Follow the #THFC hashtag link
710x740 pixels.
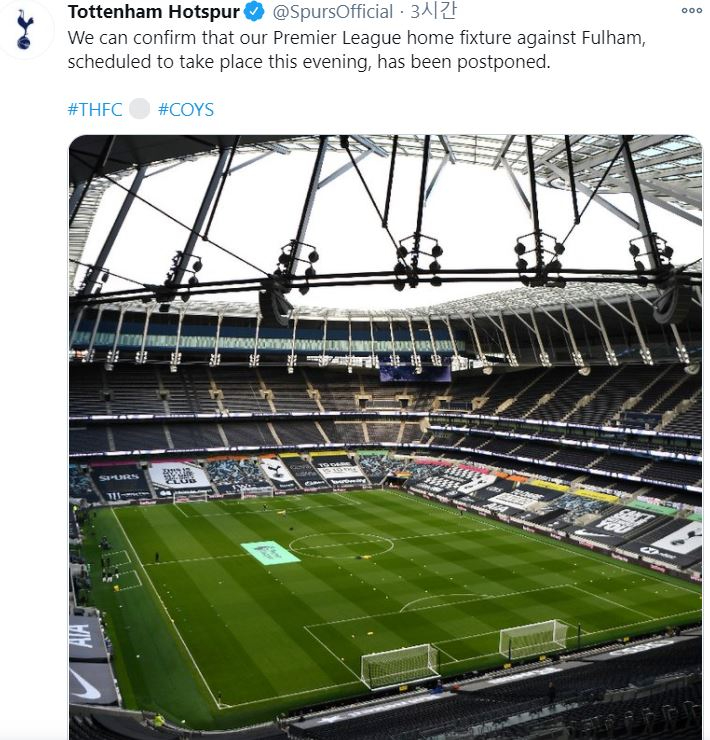pos(95,109)
